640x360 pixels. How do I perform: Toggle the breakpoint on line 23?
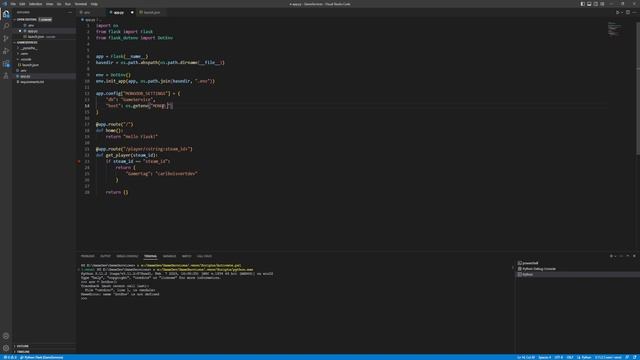(x=79, y=161)
